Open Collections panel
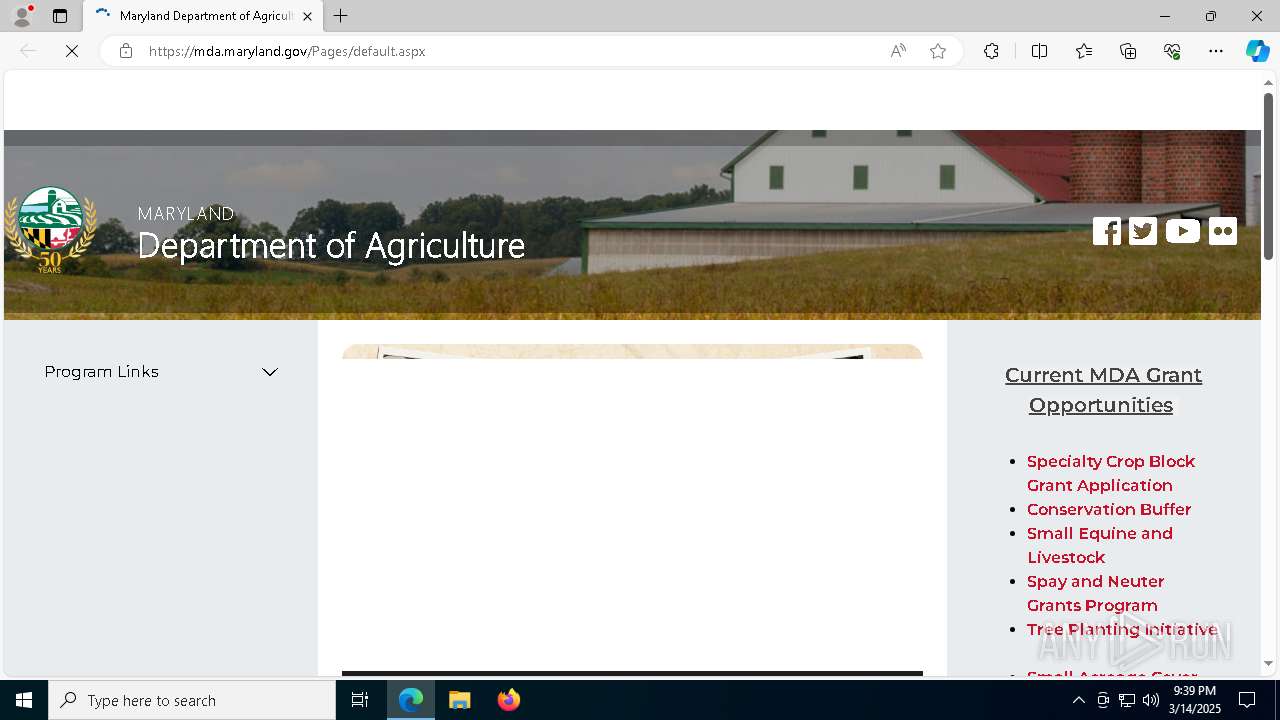Viewport: 1280px width, 720px height. click(x=1128, y=51)
